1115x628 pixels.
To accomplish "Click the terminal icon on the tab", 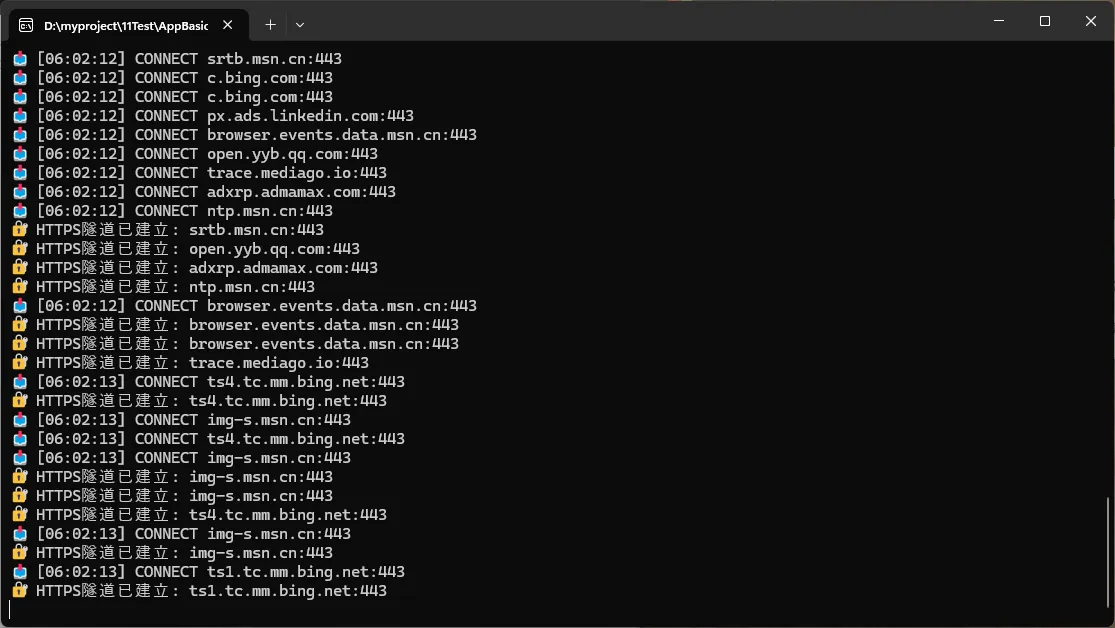I will tap(26, 24).
